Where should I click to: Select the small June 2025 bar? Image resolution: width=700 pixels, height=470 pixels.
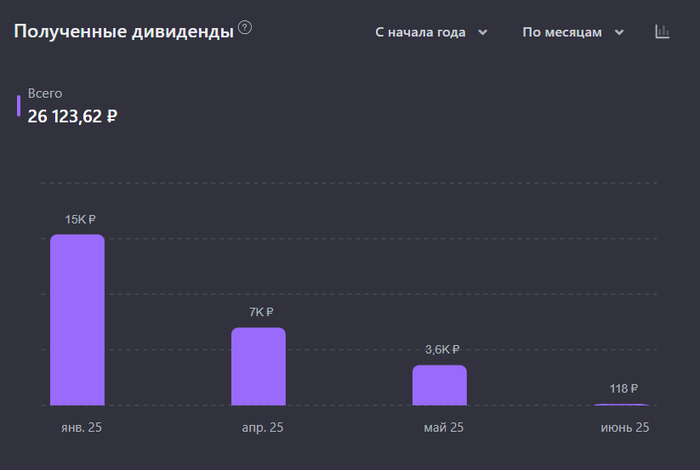620,404
